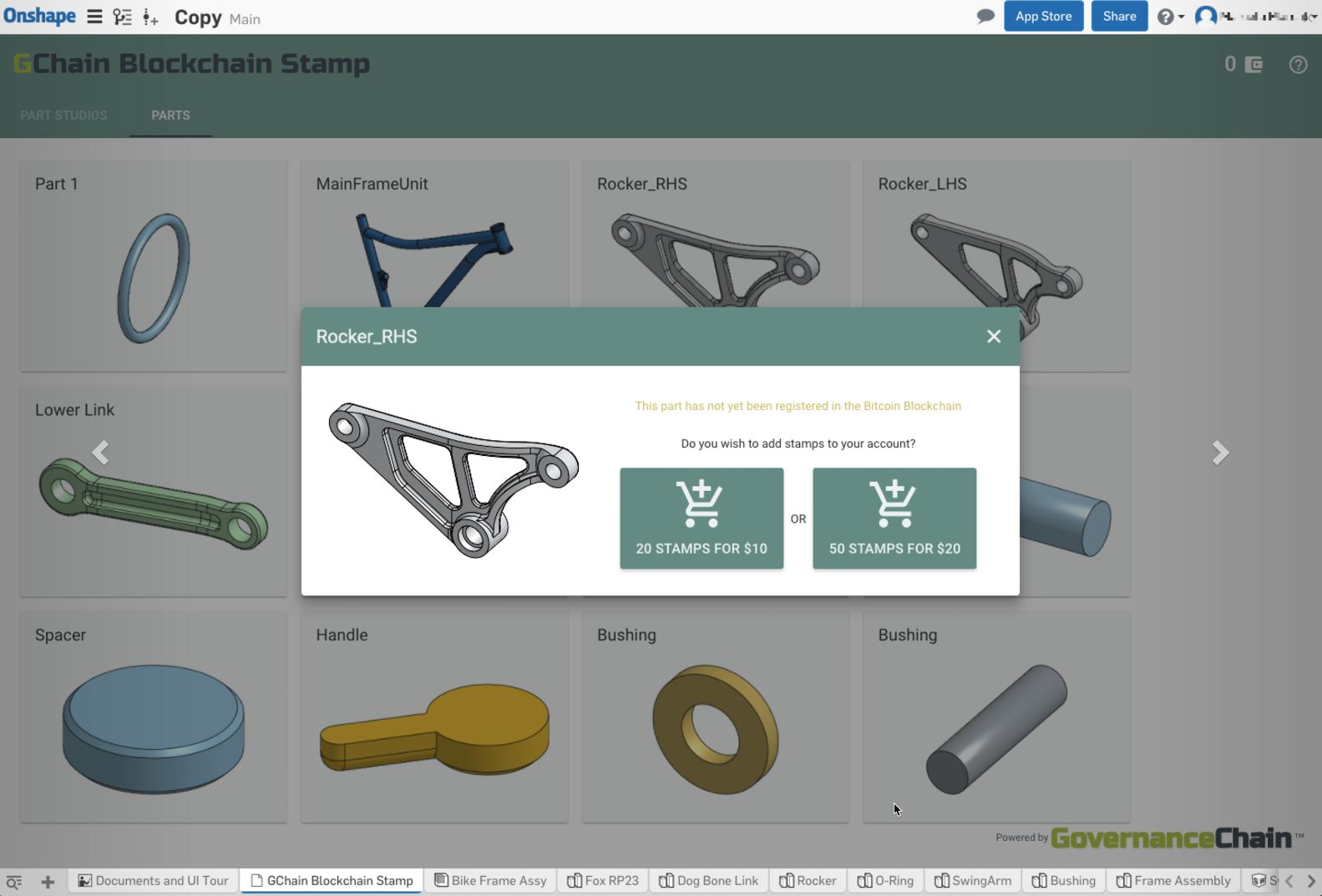Open the user account dropdown
Screen dimensions: 1322x896
1257,16
